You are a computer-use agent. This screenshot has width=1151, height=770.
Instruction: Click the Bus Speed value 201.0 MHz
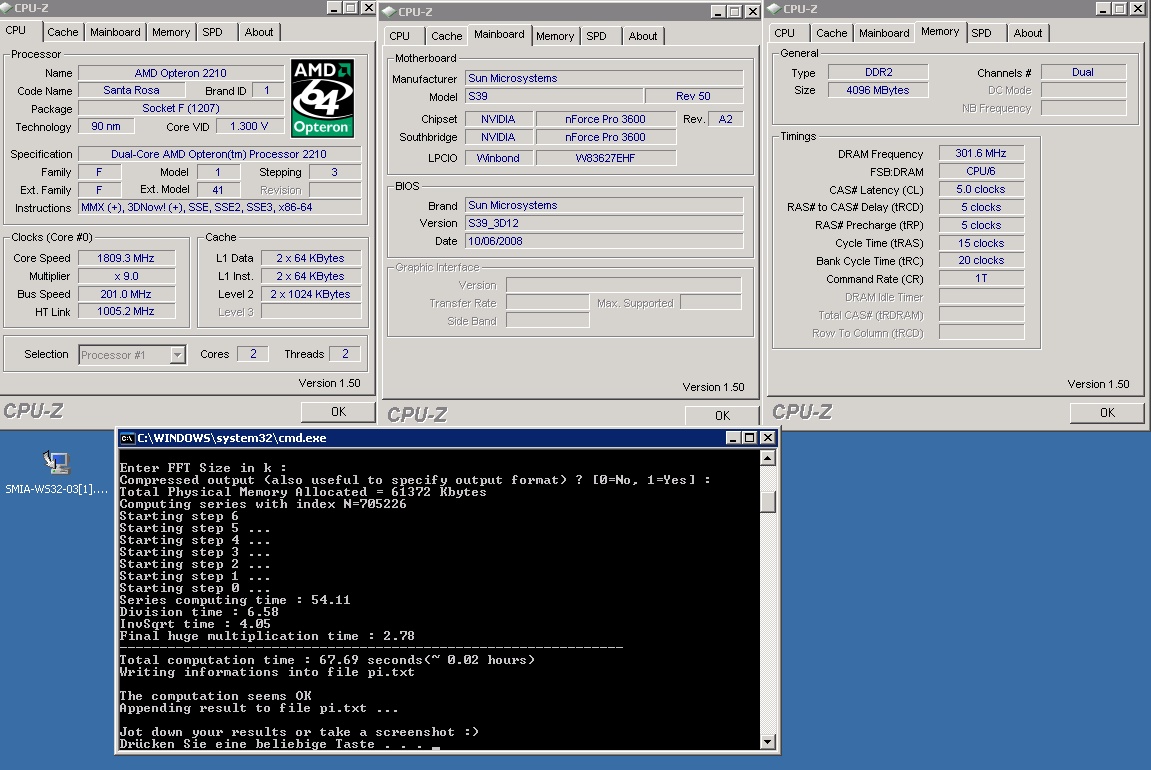pos(126,294)
